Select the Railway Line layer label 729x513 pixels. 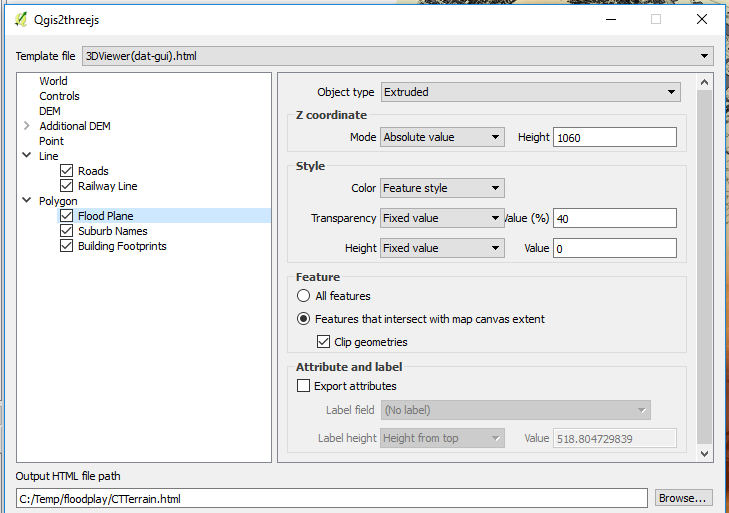point(107,186)
